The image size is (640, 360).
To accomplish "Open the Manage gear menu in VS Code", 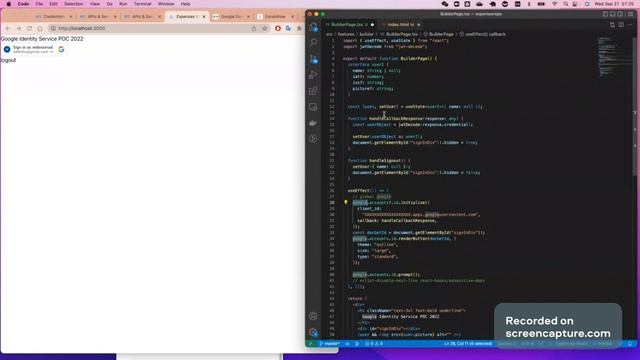I will click(x=313, y=332).
